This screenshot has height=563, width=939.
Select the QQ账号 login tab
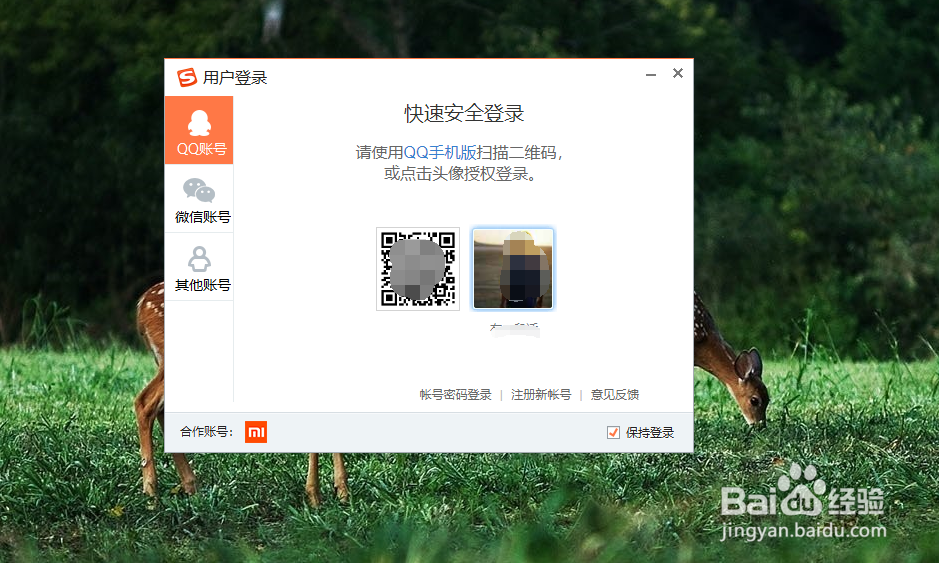tap(199, 130)
